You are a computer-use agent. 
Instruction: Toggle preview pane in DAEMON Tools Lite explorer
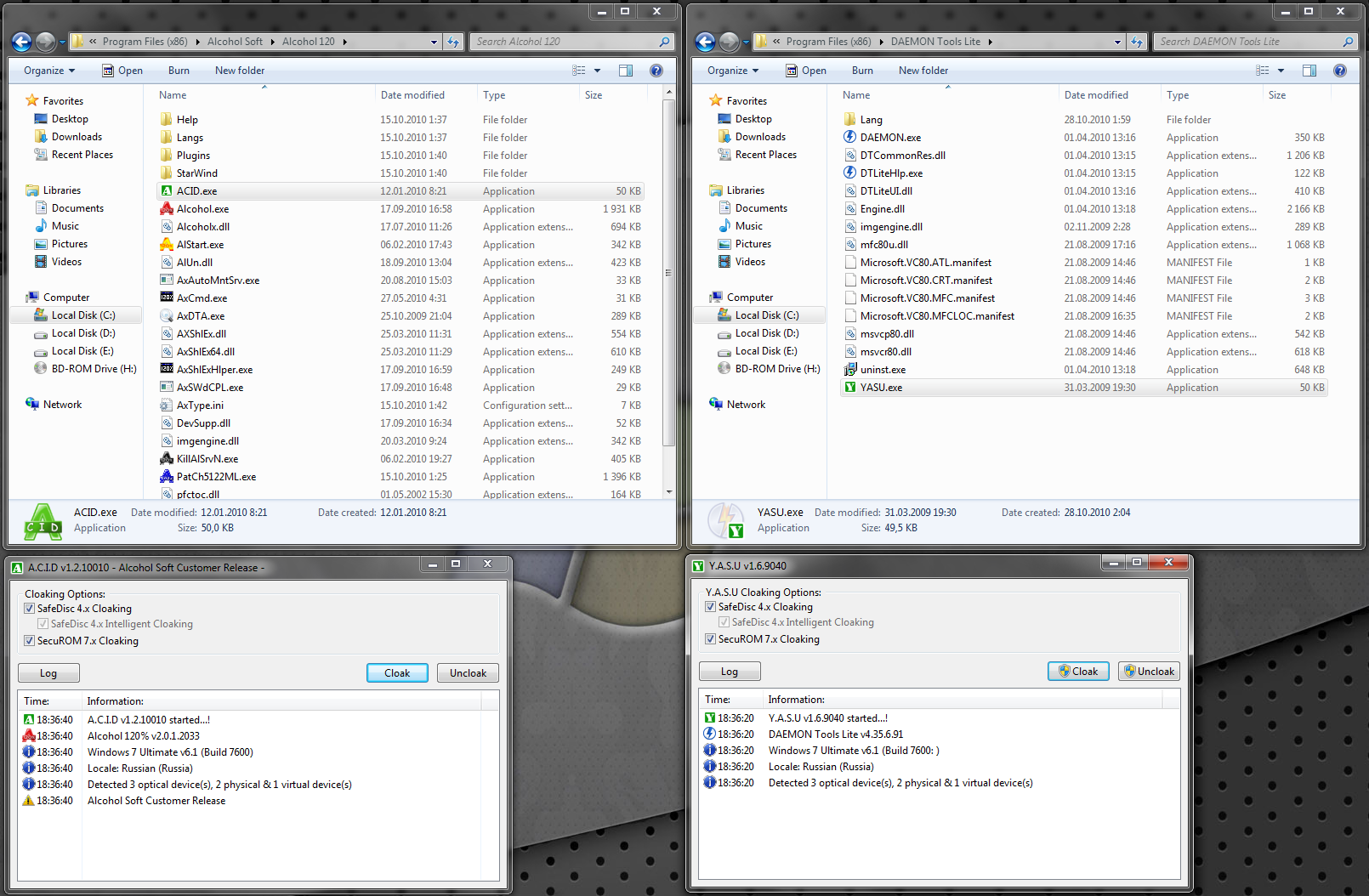pyautogui.click(x=1309, y=71)
